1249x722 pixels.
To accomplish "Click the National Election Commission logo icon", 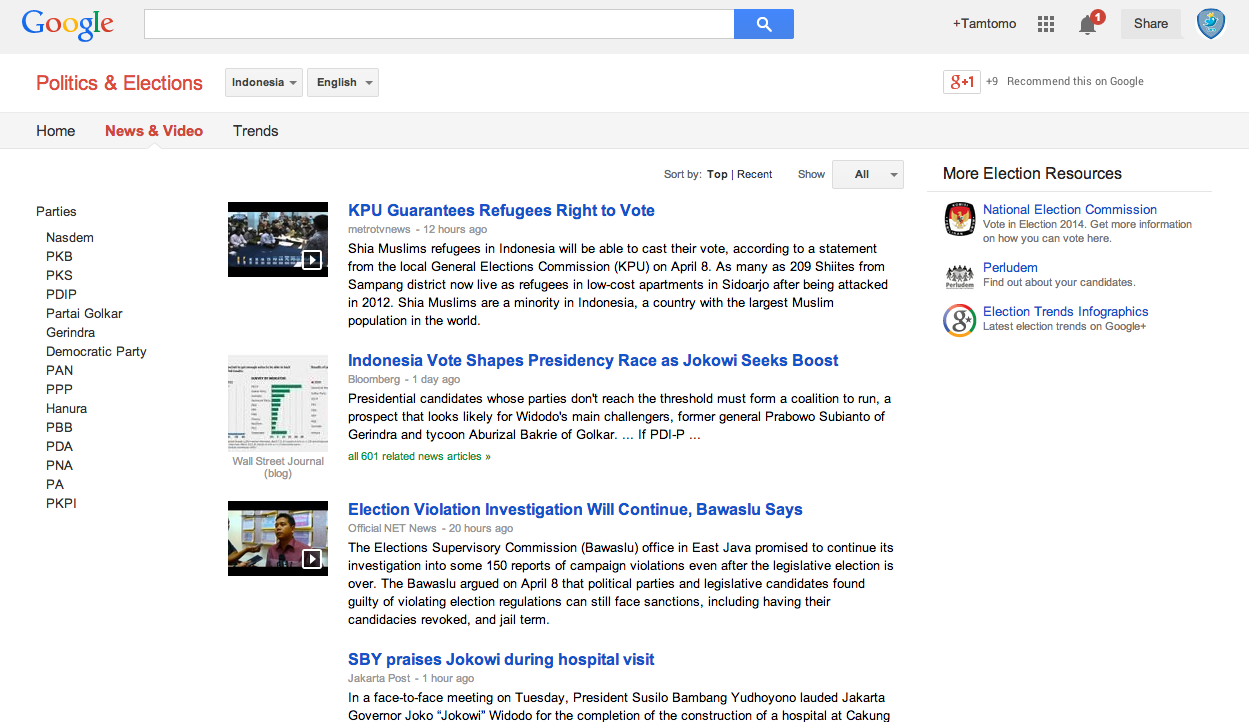I will pyautogui.click(x=960, y=219).
